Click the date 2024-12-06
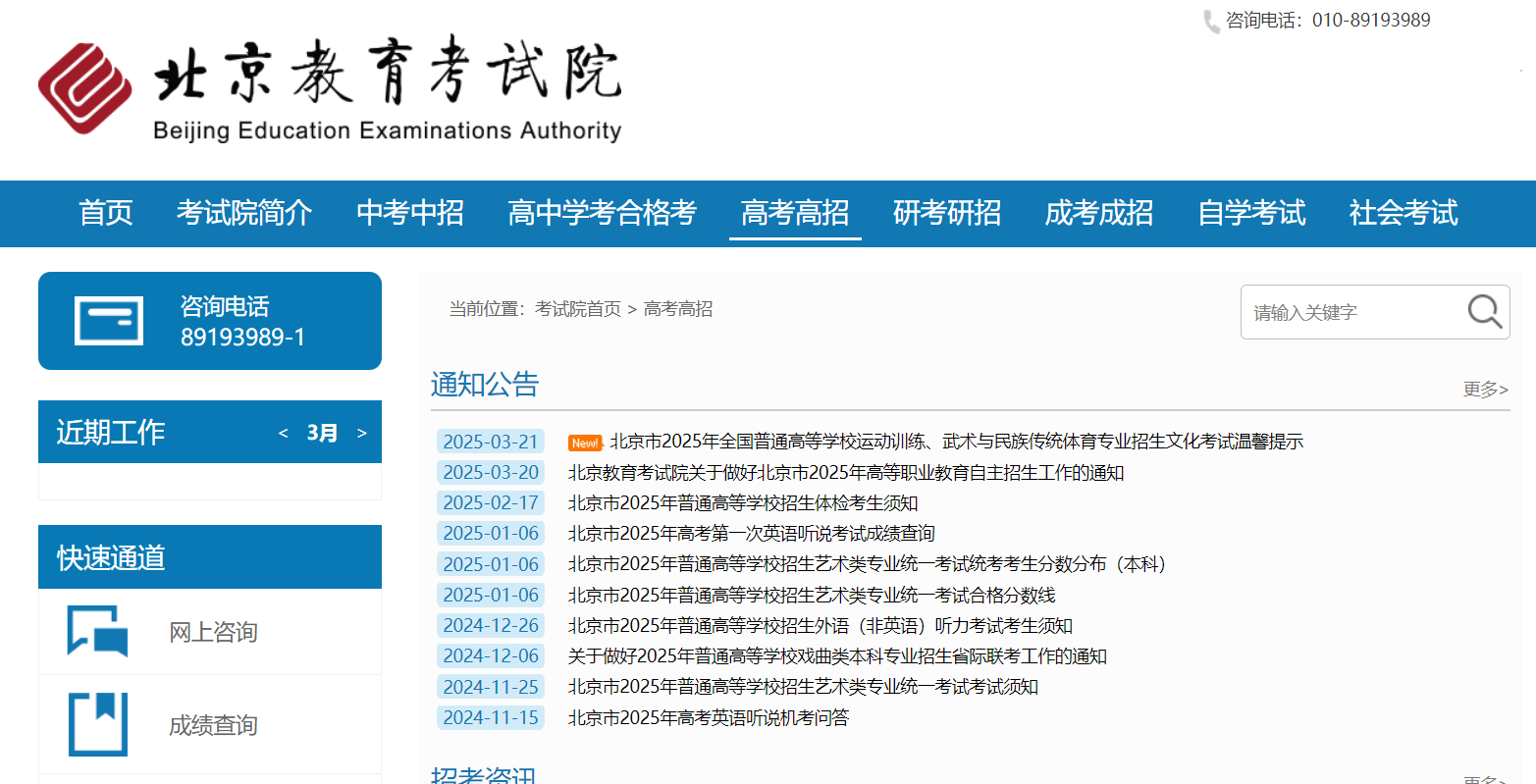The height and width of the screenshot is (784, 1536). [x=491, y=655]
